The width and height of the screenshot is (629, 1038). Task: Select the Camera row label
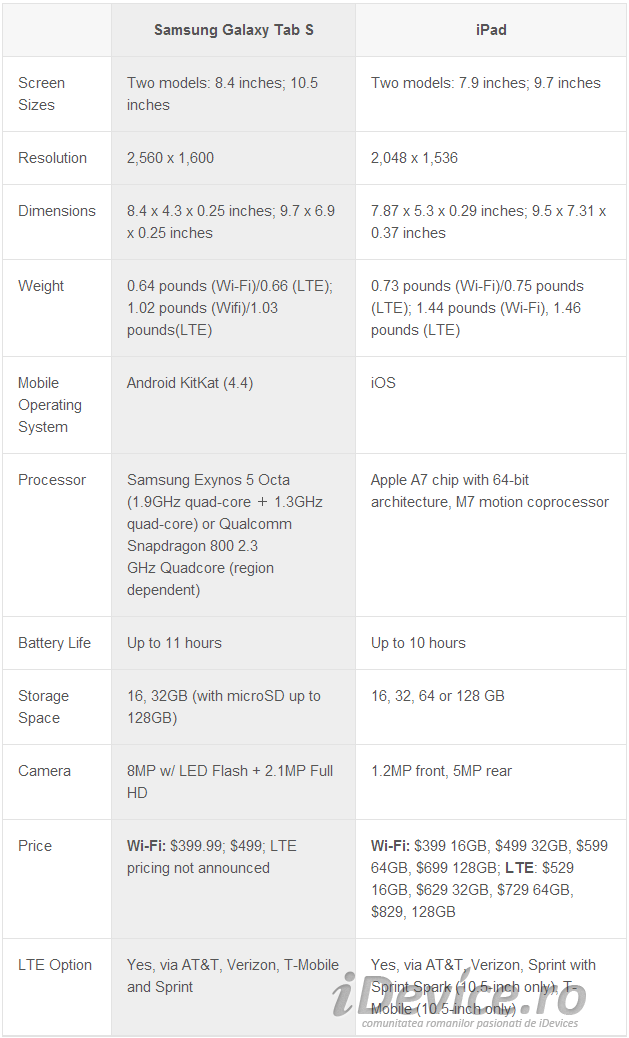[44, 771]
